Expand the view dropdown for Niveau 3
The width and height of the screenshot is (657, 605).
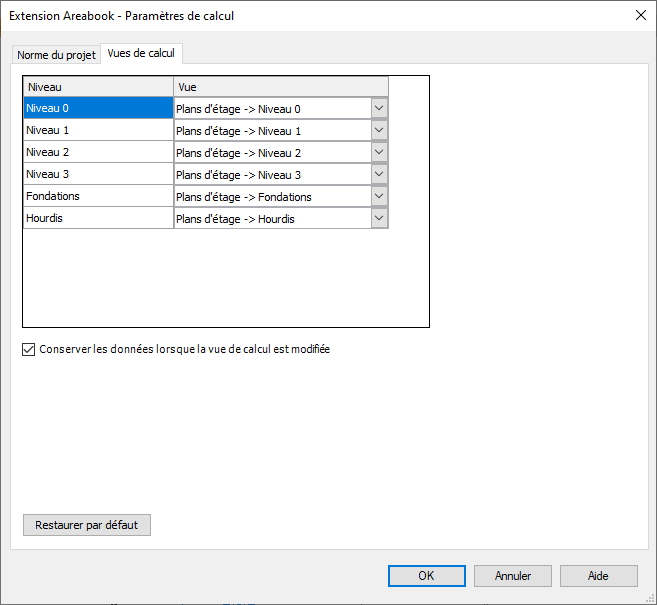pos(379,175)
